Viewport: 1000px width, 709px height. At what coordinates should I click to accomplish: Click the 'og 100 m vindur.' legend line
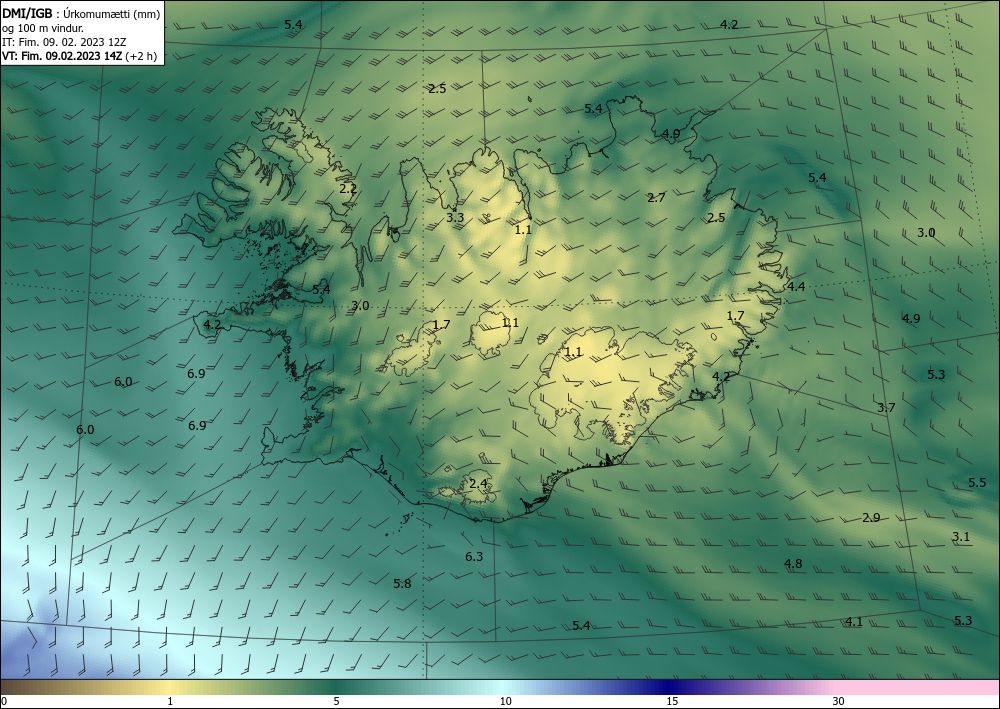(43, 29)
